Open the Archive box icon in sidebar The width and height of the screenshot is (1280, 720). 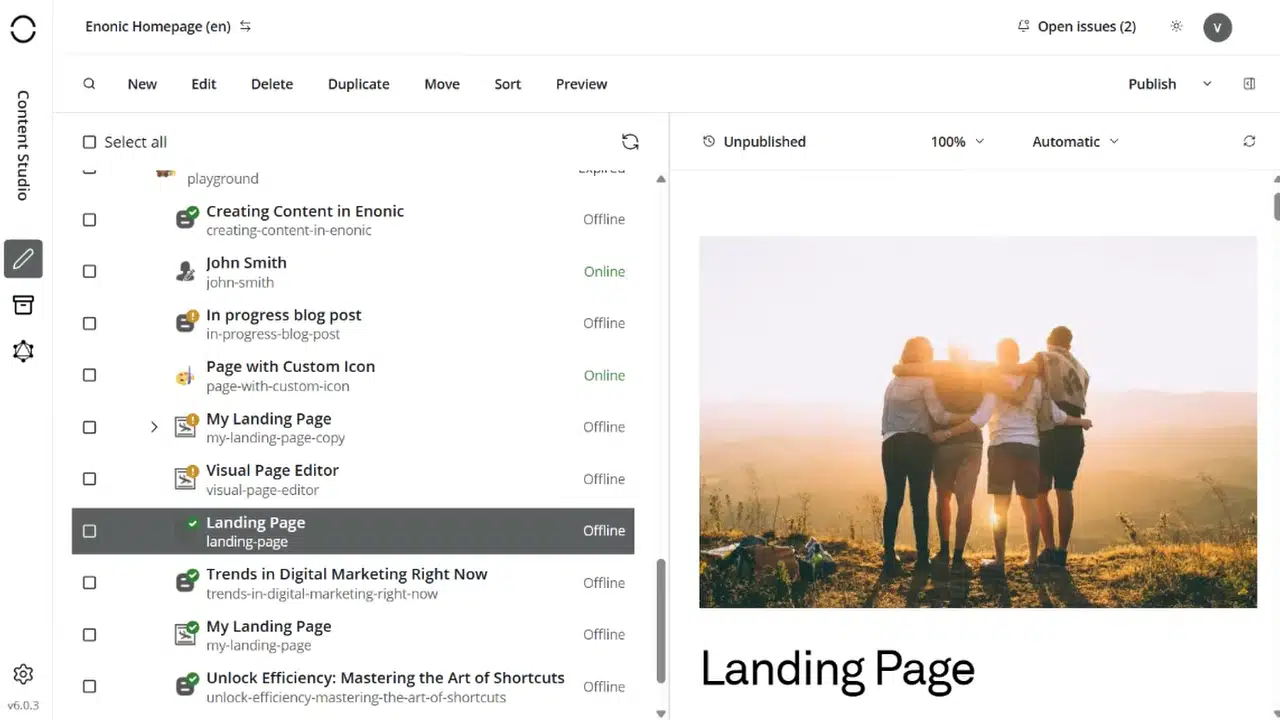tap(23, 305)
